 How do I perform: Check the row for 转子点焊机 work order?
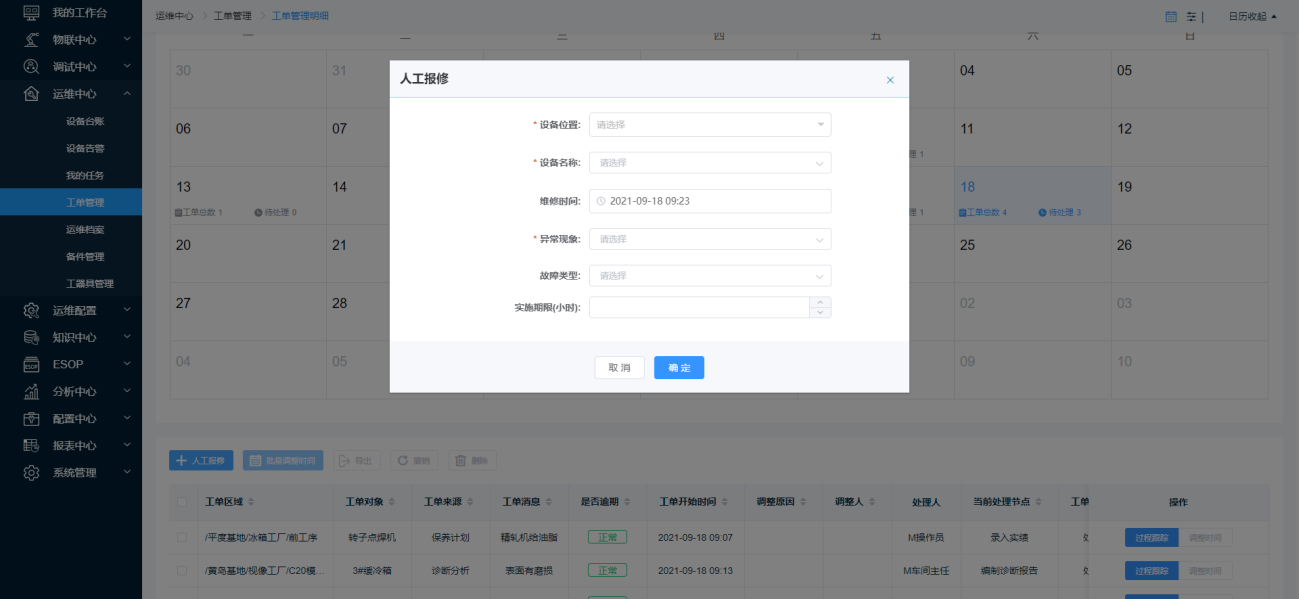point(182,537)
